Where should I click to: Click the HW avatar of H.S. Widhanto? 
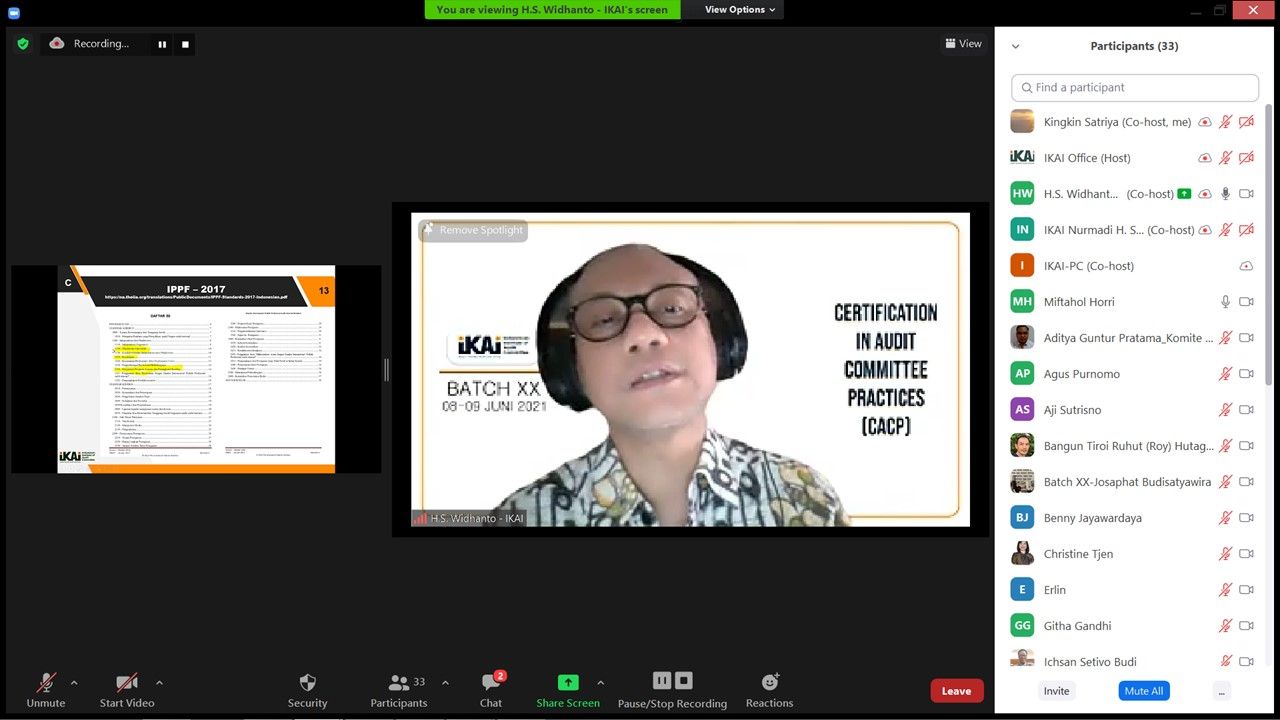[x=1022, y=194]
